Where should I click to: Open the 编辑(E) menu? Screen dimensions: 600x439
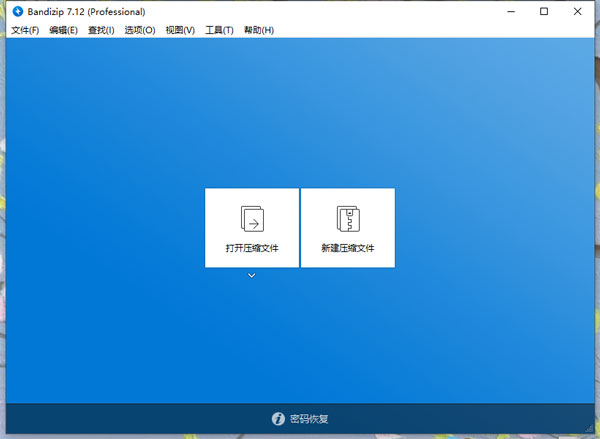64,30
